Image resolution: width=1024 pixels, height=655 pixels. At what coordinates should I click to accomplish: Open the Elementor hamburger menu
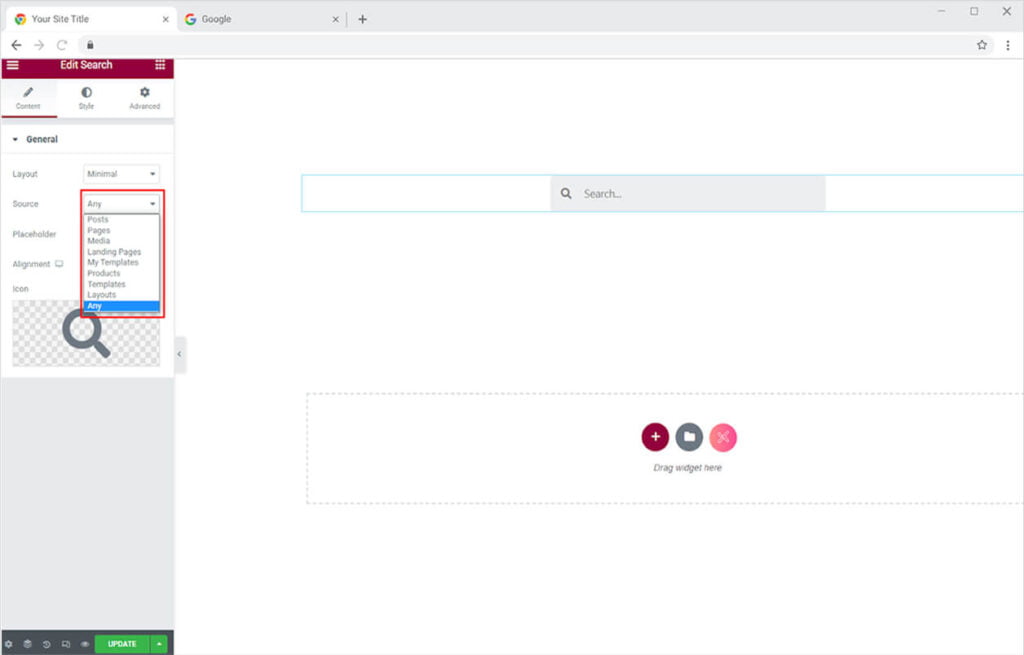tap(12, 65)
